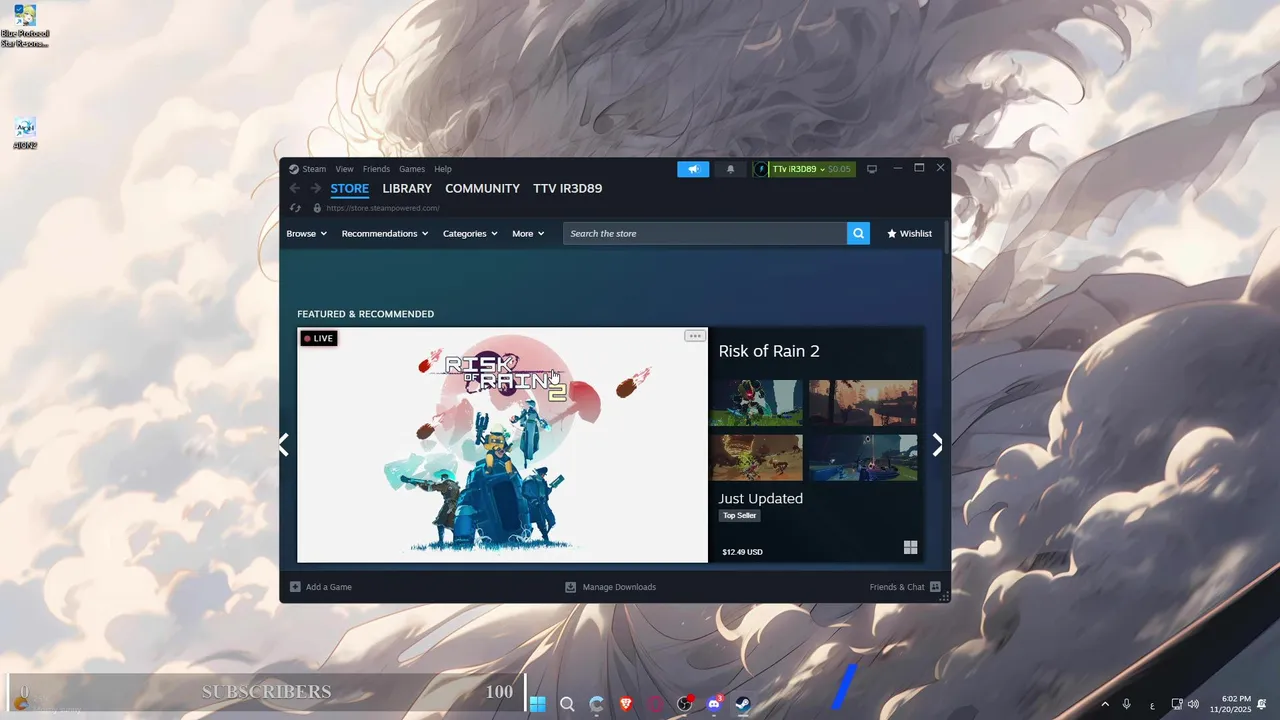This screenshot has height=720, width=1280.
Task: Click the padlock icon beside the URL
Action: point(317,208)
